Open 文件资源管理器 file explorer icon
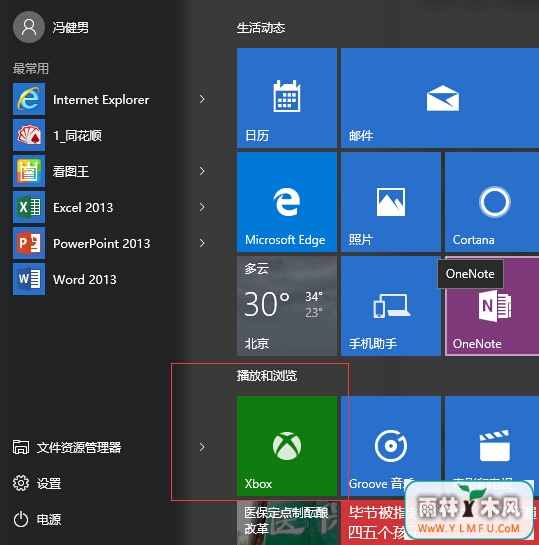This screenshot has width=539, height=545. pos(21,447)
